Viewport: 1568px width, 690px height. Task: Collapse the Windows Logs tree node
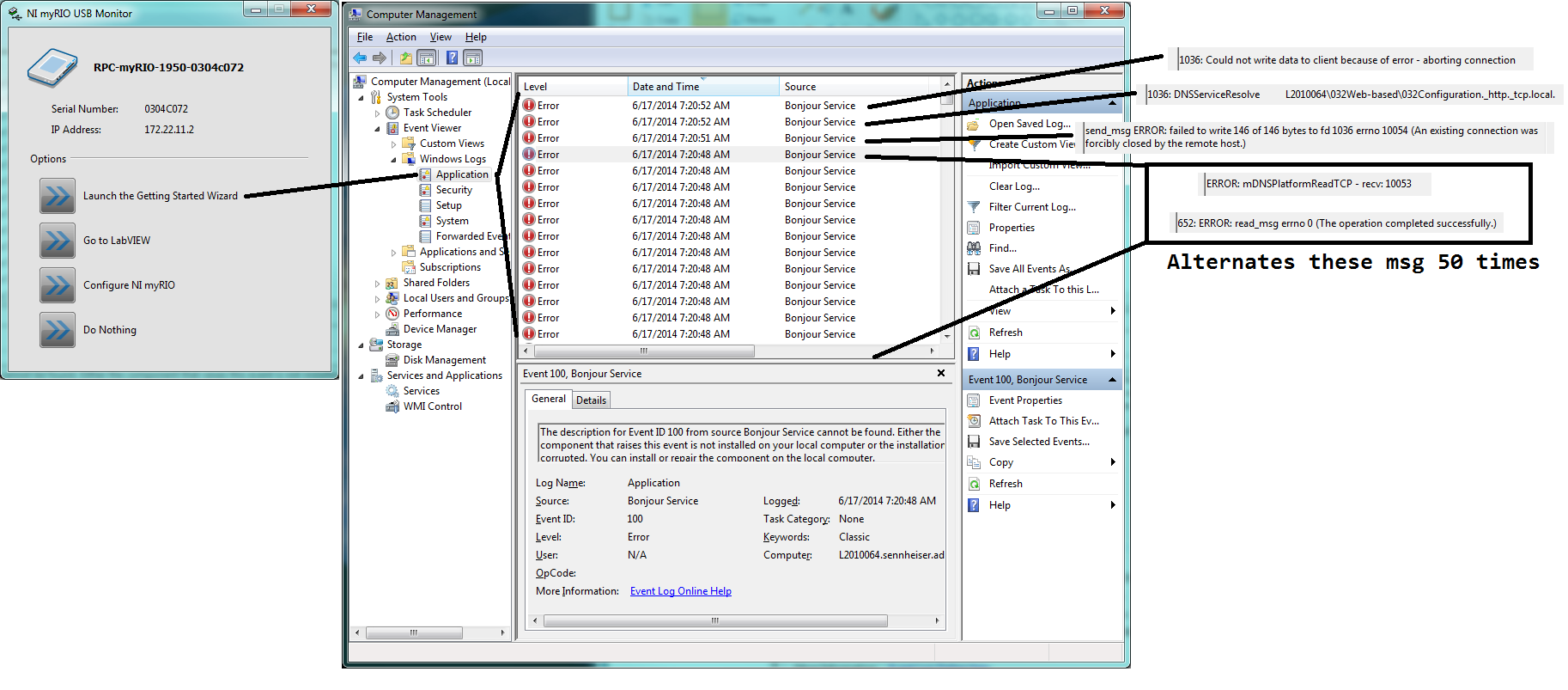click(393, 160)
